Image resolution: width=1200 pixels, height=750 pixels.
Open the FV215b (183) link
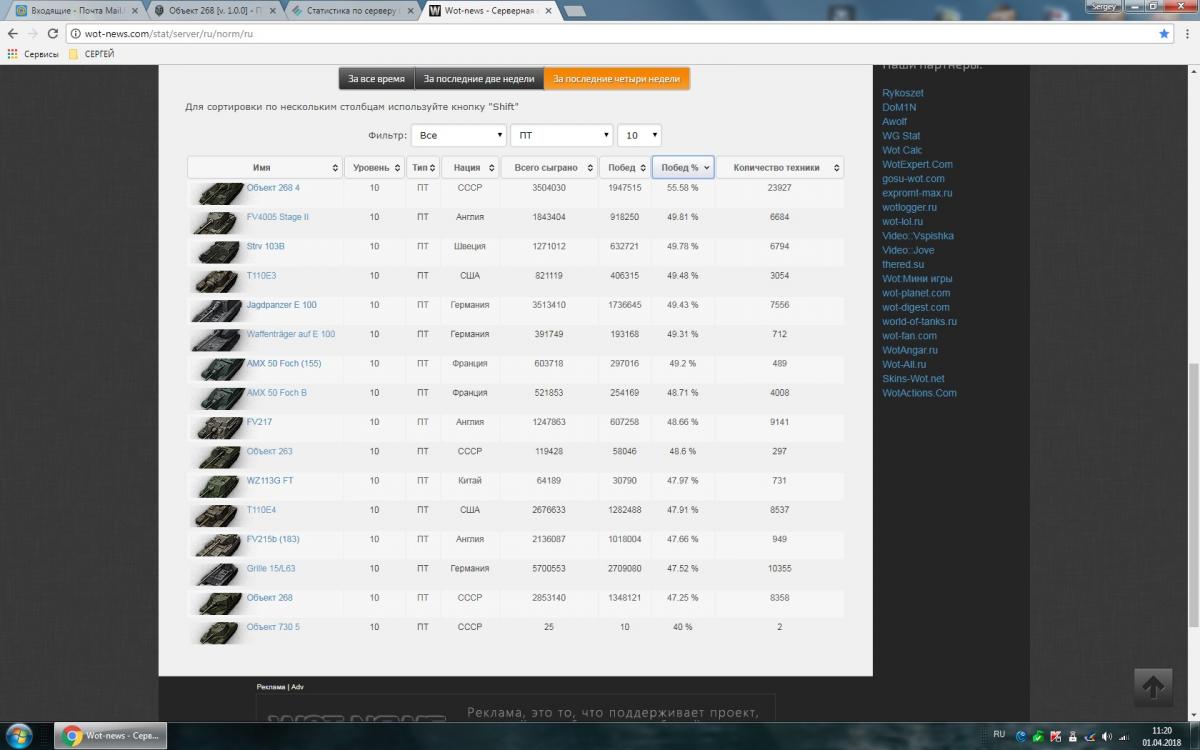click(273, 539)
